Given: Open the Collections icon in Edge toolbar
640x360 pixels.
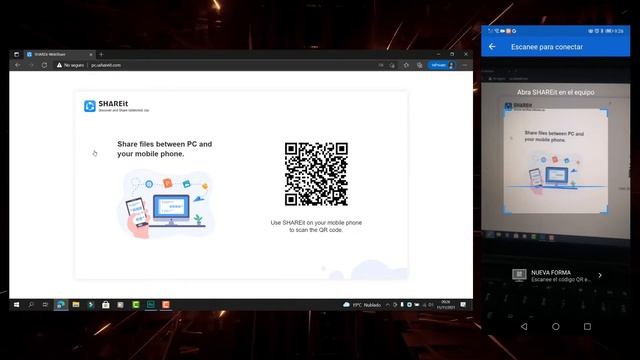Looking at the screenshot, I should pos(419,65).
